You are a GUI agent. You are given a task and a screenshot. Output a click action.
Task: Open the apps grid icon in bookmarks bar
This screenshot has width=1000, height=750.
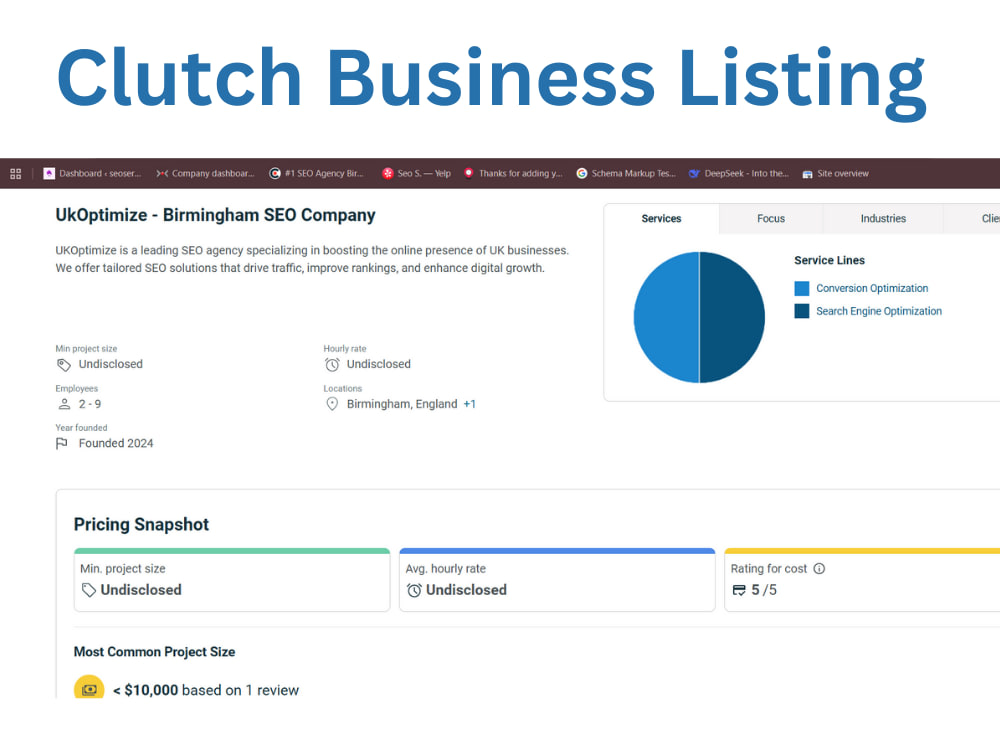point(16,173)
